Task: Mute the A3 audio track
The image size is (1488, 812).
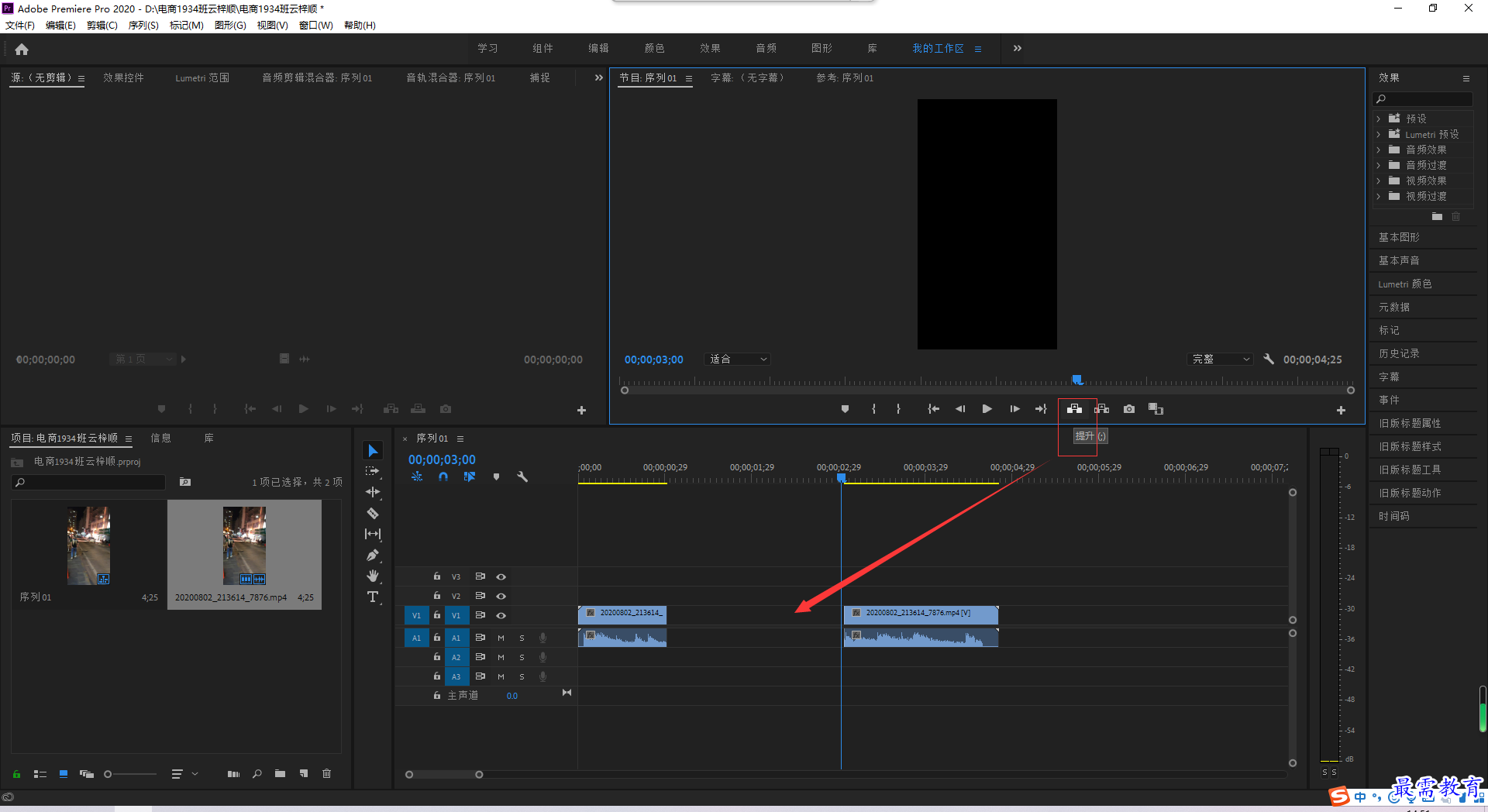Action: 501,676
